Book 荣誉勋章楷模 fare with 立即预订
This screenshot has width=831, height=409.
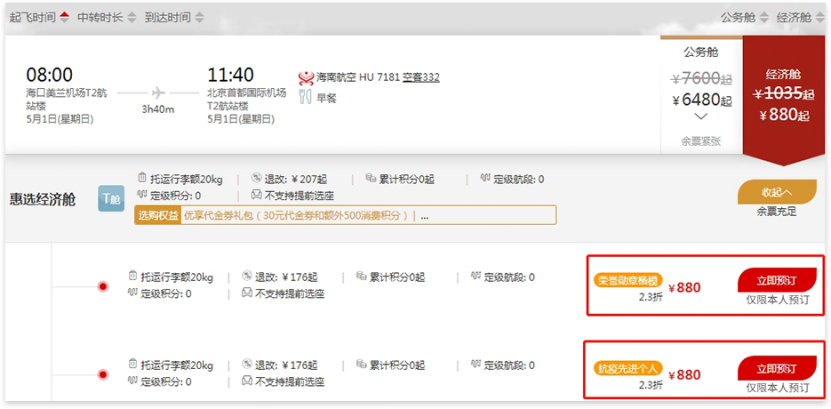(x=776, y=280)
